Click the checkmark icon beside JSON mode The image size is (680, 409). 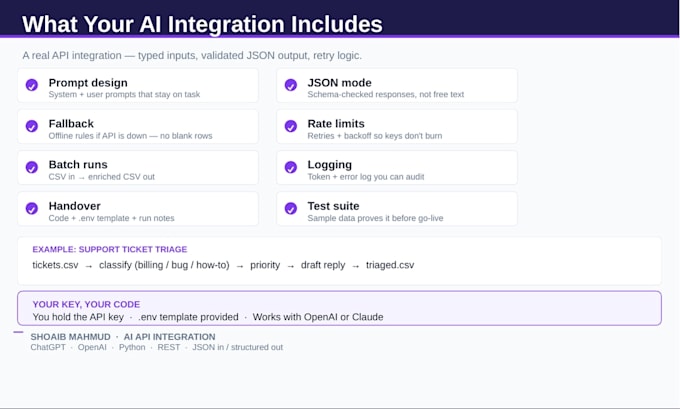(291, 85)
